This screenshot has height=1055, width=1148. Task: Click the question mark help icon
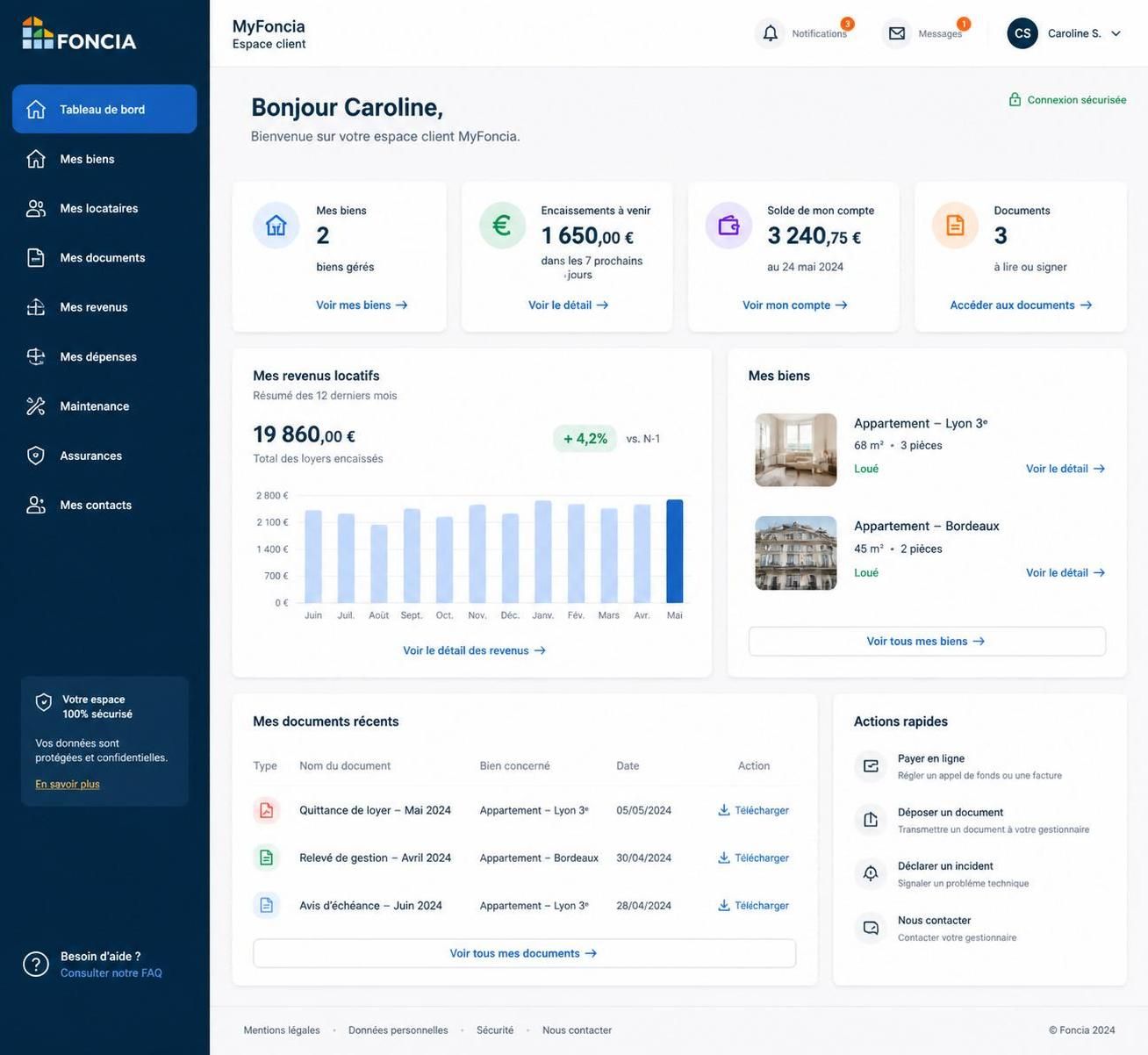tap(36, 964)
